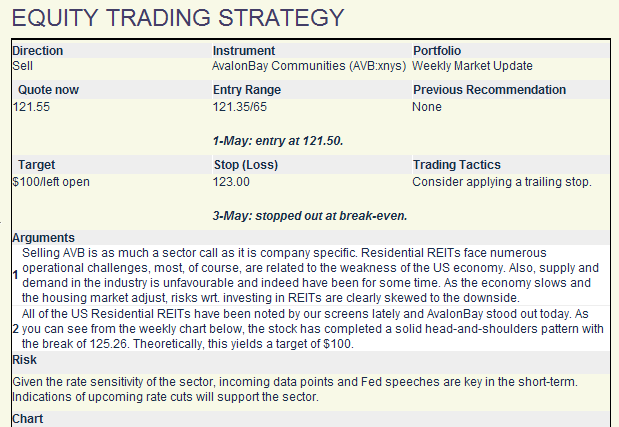619x427 pixels.
Task: Click the trailing stop trading tactics text
Action: tap(502, 182)
